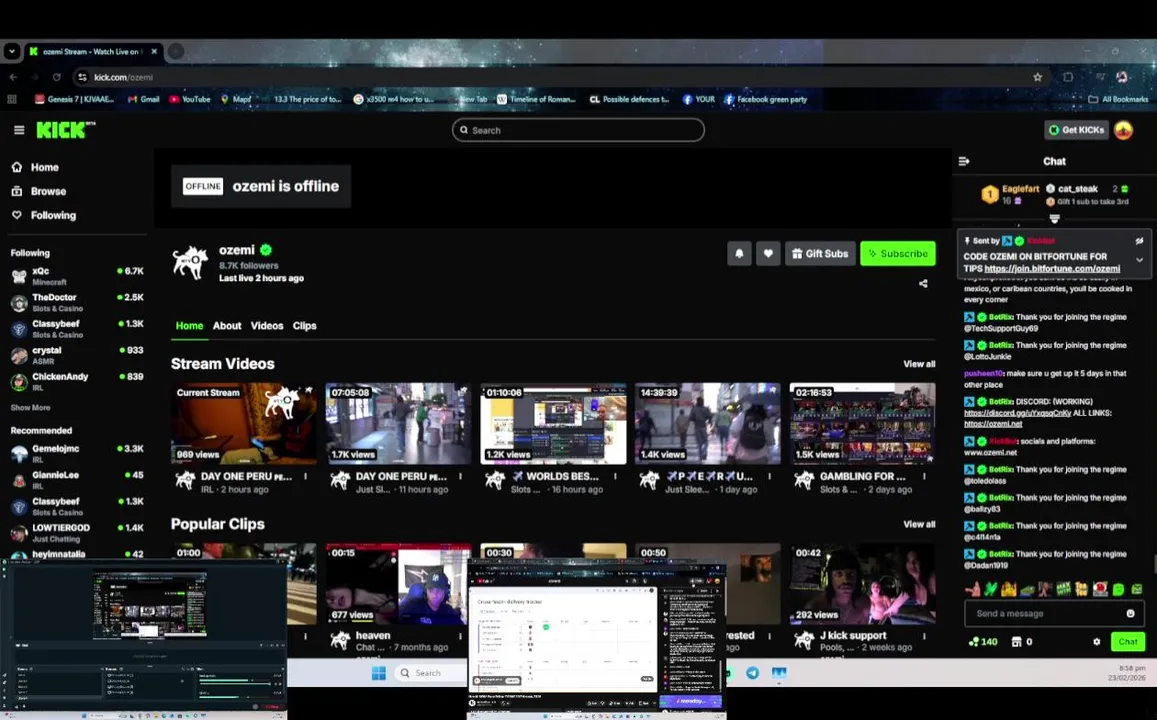Bookmark this page with star icon
1157x720 pixels.
coord(1037,77)
